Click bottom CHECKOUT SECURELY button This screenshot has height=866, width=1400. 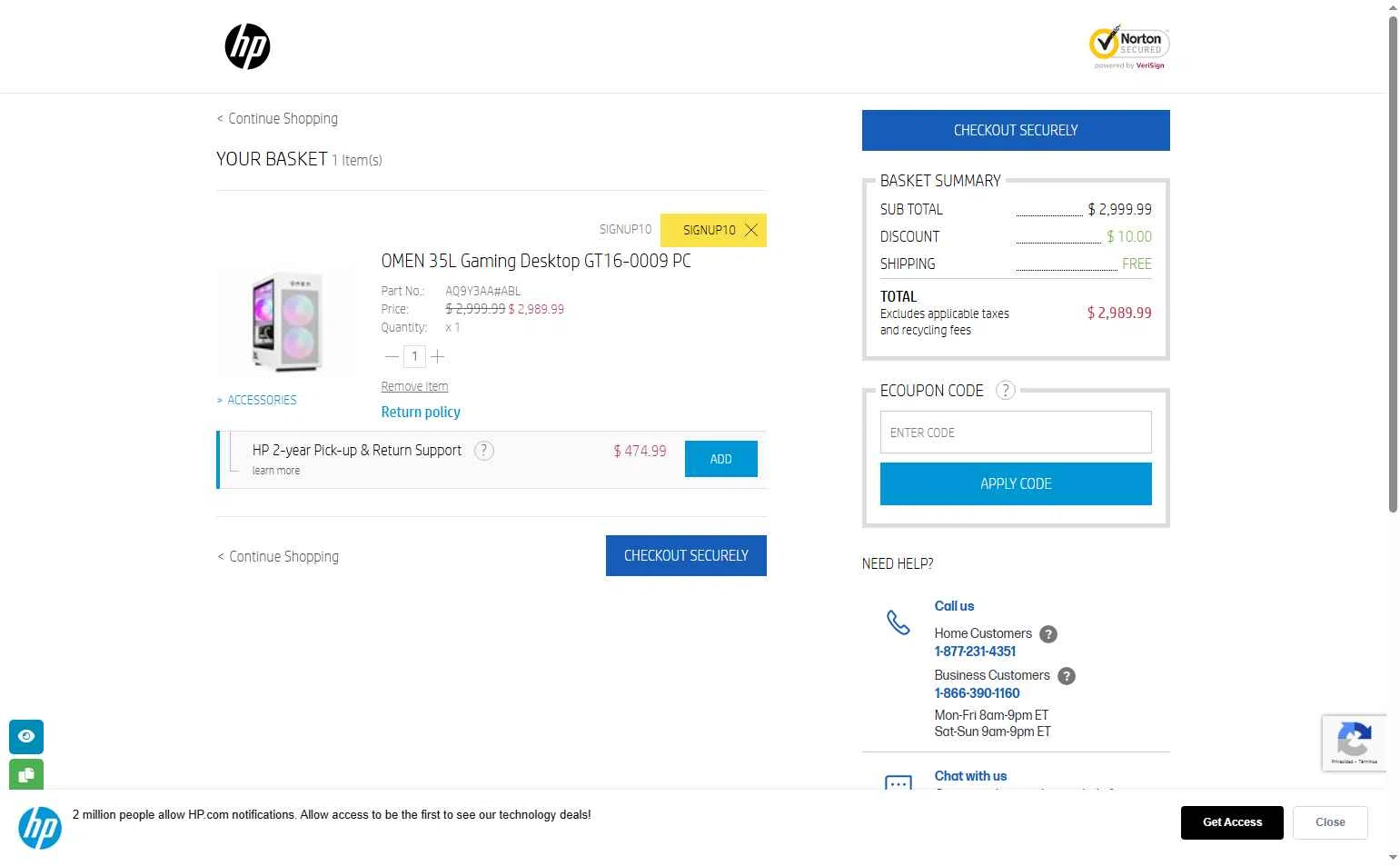point(686,555)
